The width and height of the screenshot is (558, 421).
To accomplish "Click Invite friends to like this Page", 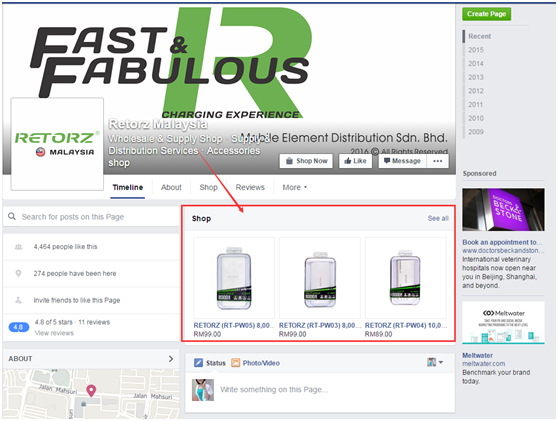I will pos(77,300).
